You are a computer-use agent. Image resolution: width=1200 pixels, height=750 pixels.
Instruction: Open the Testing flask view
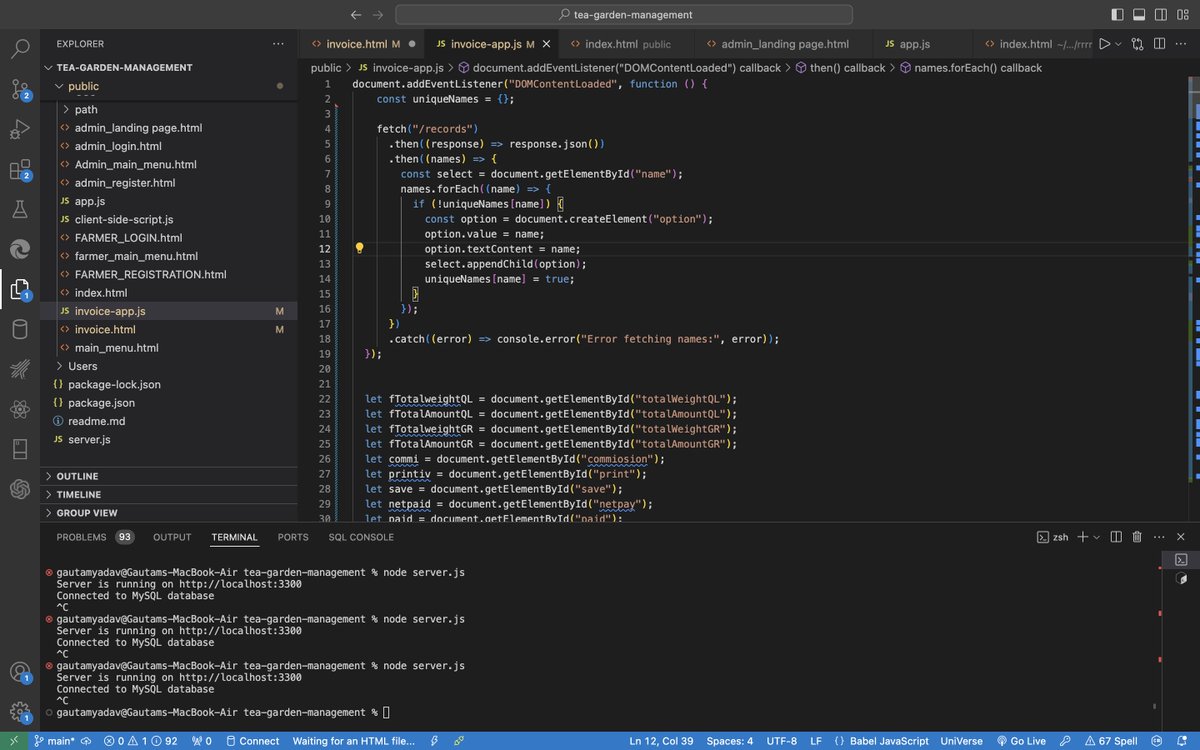20,209
